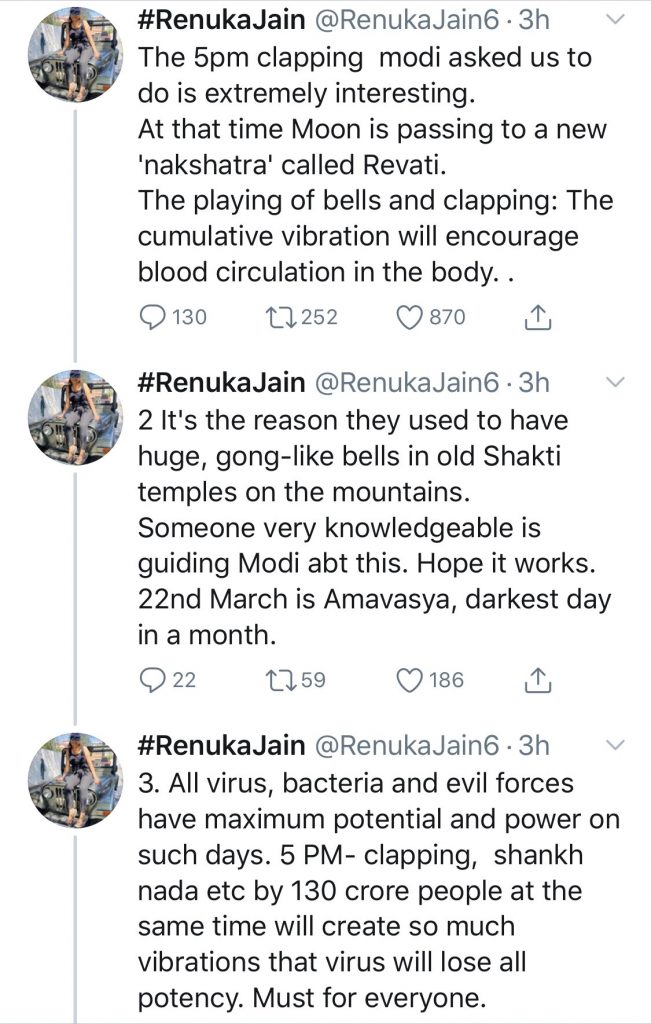Expand the options chevron on the second tweet

[616, 381]
